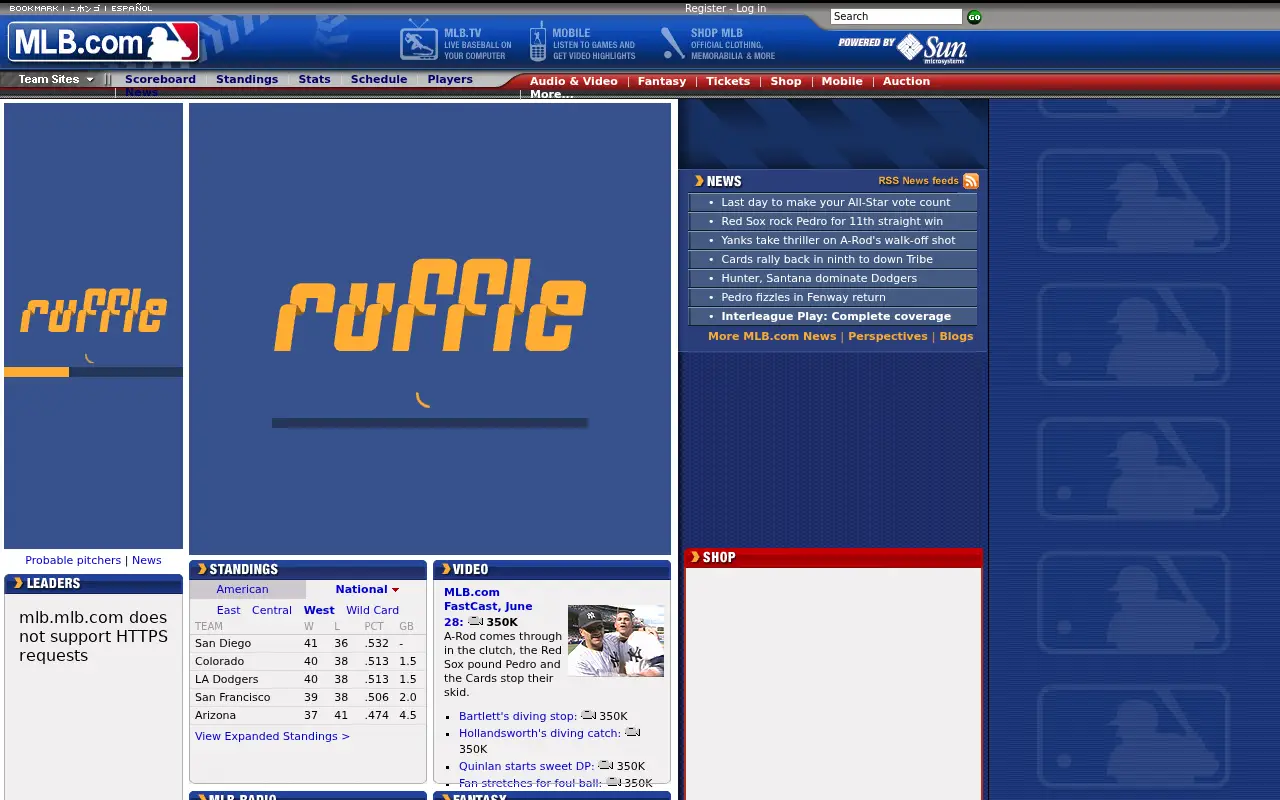
Task: Expand the More... navigation menu
Action: pos(551,94)
